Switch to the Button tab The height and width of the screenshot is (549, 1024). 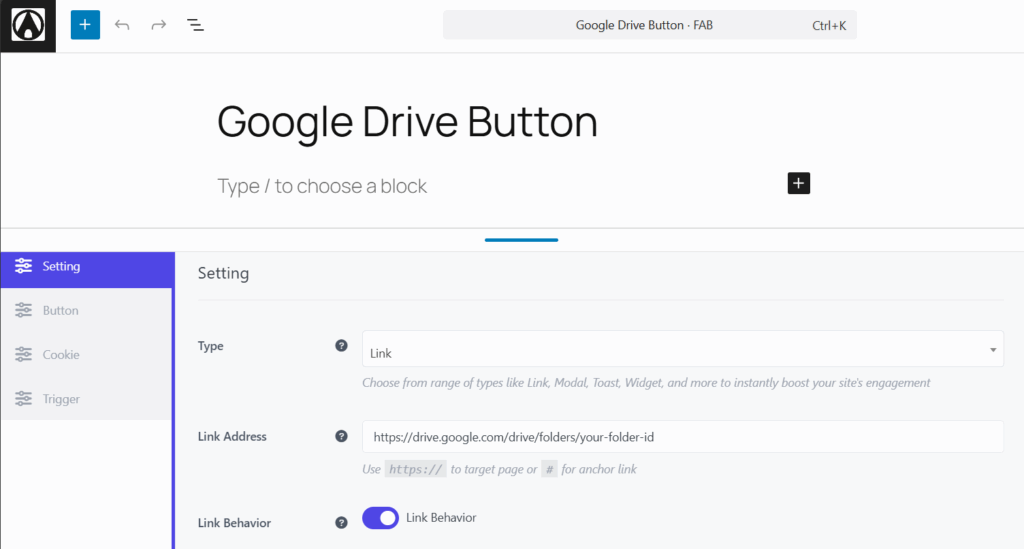(86, 310)
